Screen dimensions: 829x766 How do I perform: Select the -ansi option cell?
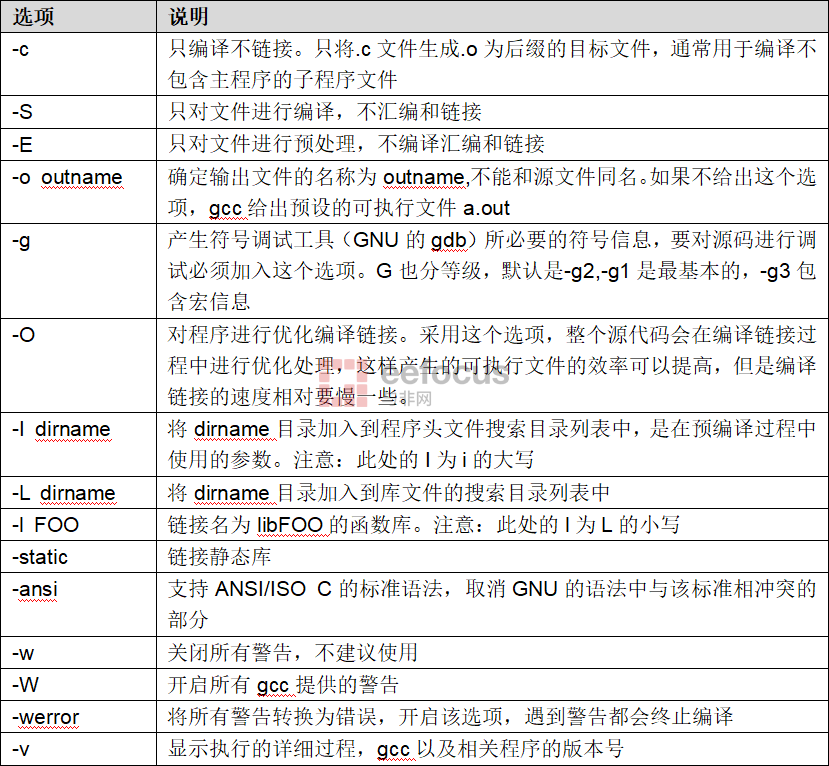click(78, 604)
